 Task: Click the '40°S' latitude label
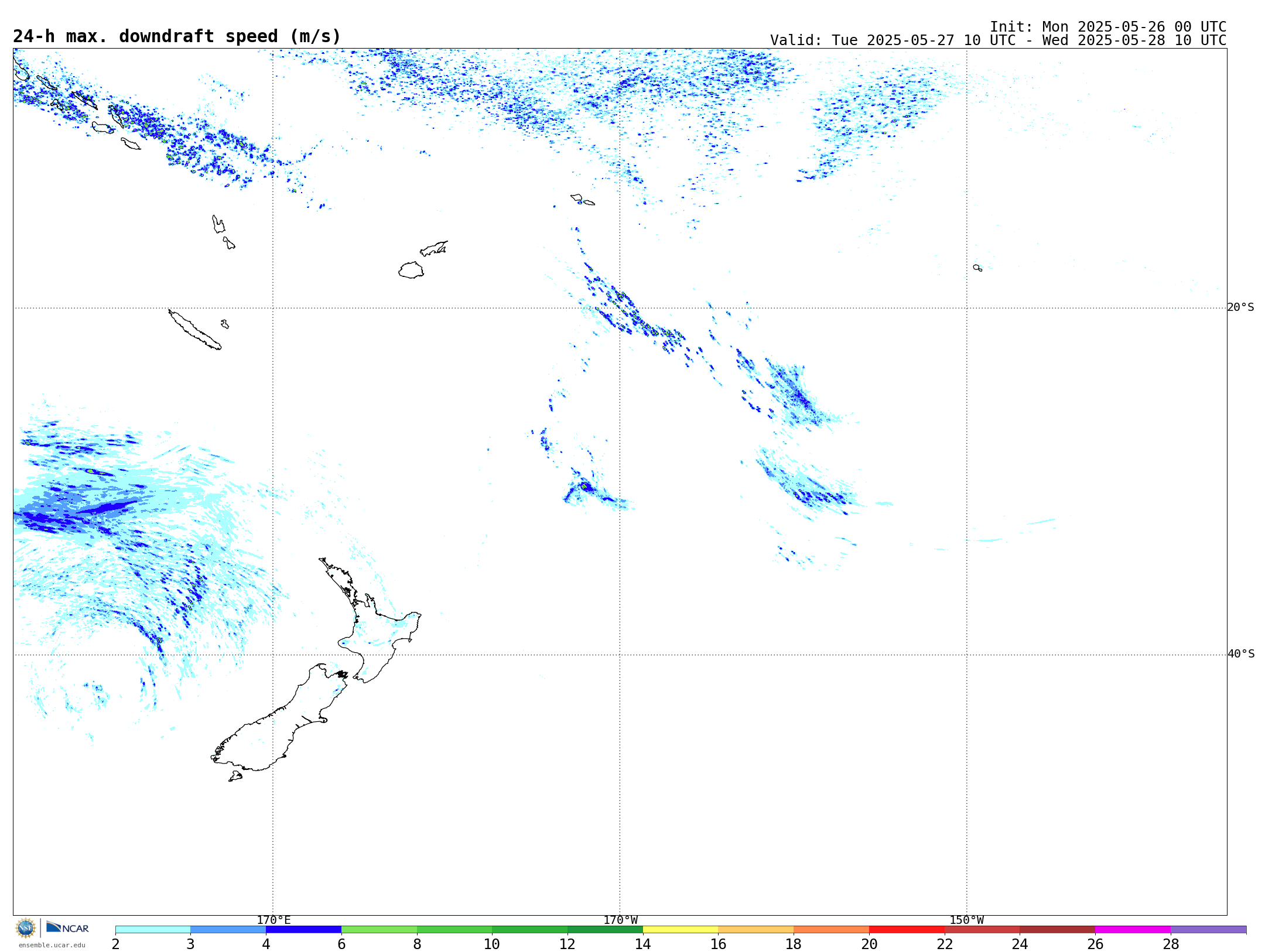tap(1241, 654)
